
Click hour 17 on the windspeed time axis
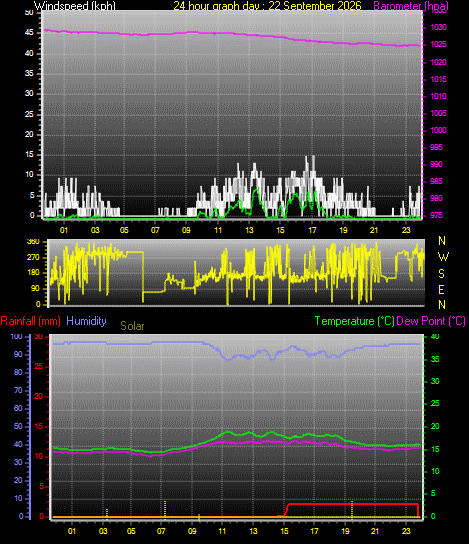coord(312,230)
